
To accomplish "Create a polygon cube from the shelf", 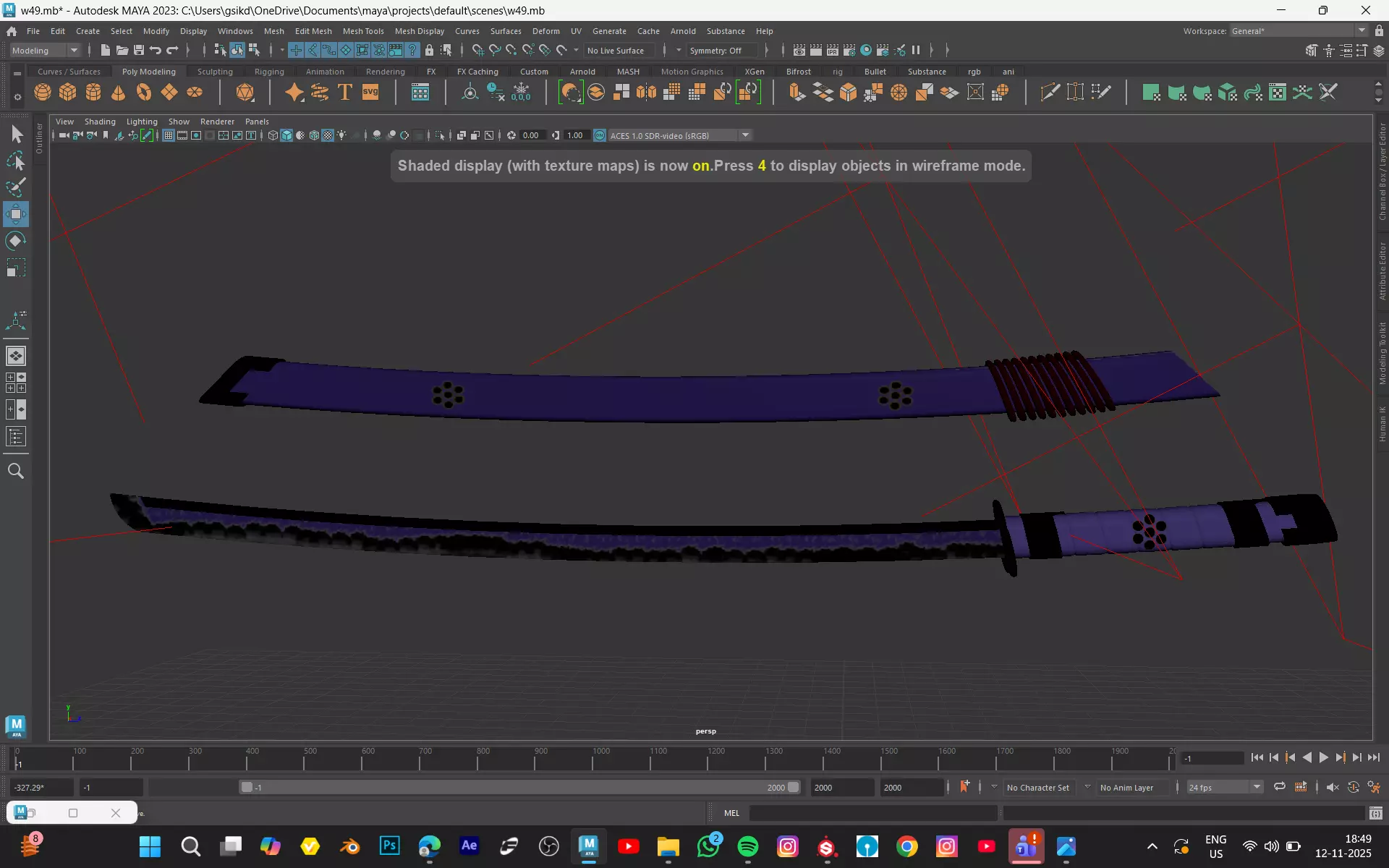I will click(68, 93).
